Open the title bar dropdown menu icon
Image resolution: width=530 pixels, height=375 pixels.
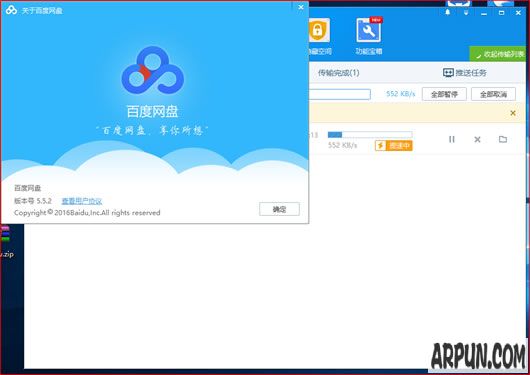click(466, 13)
